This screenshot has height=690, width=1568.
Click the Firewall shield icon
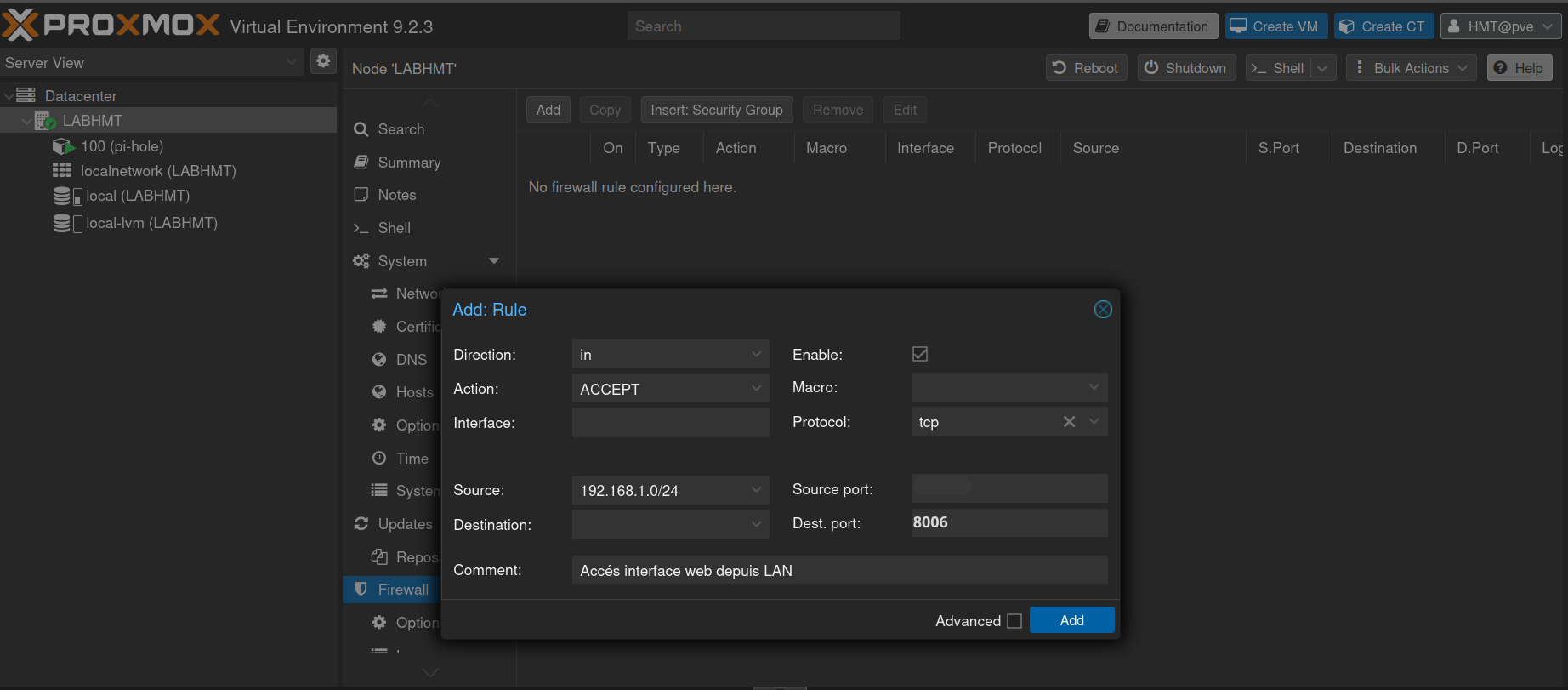[361, 589]
